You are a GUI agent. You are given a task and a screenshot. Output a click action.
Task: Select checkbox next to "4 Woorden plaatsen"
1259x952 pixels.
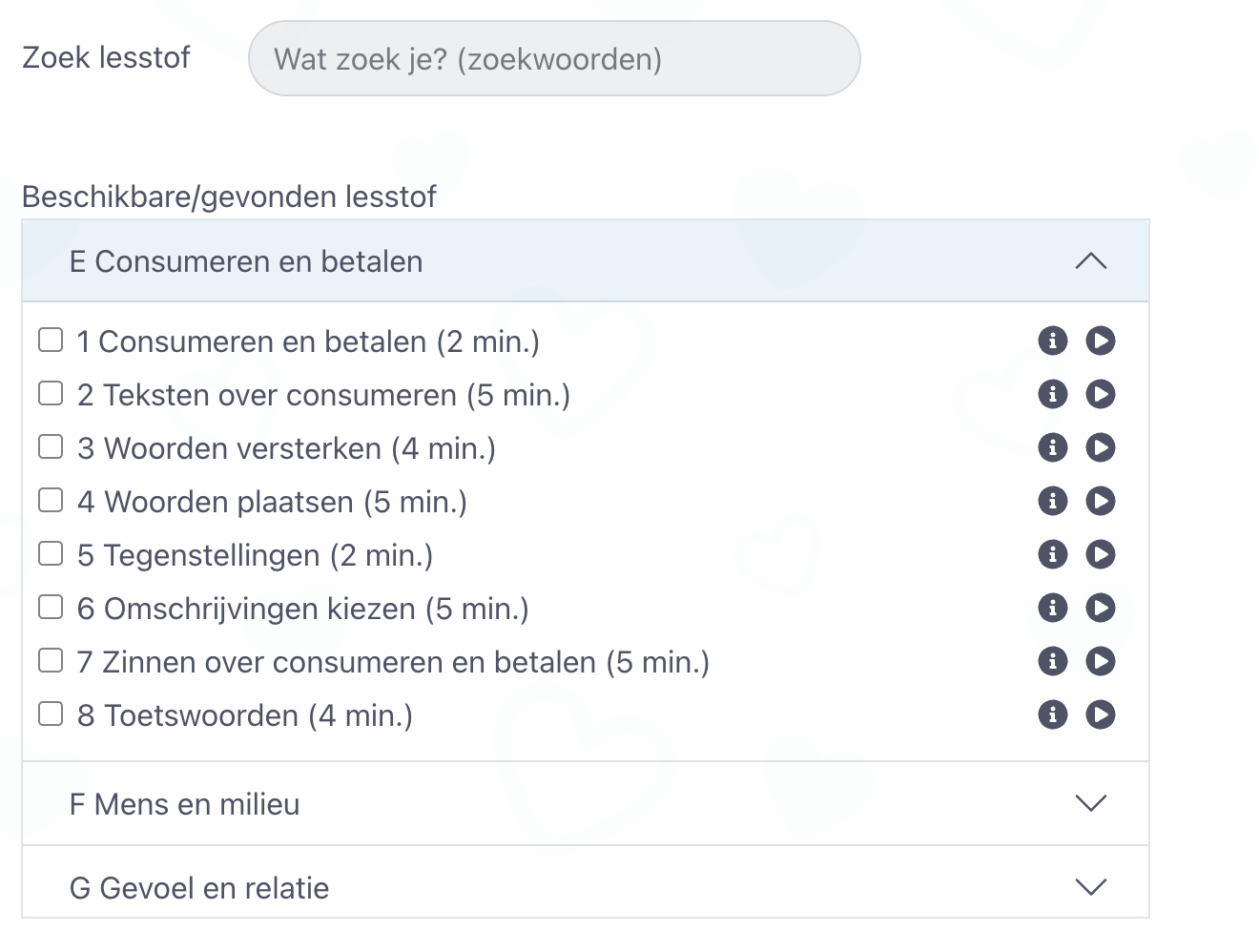[50, 499]
